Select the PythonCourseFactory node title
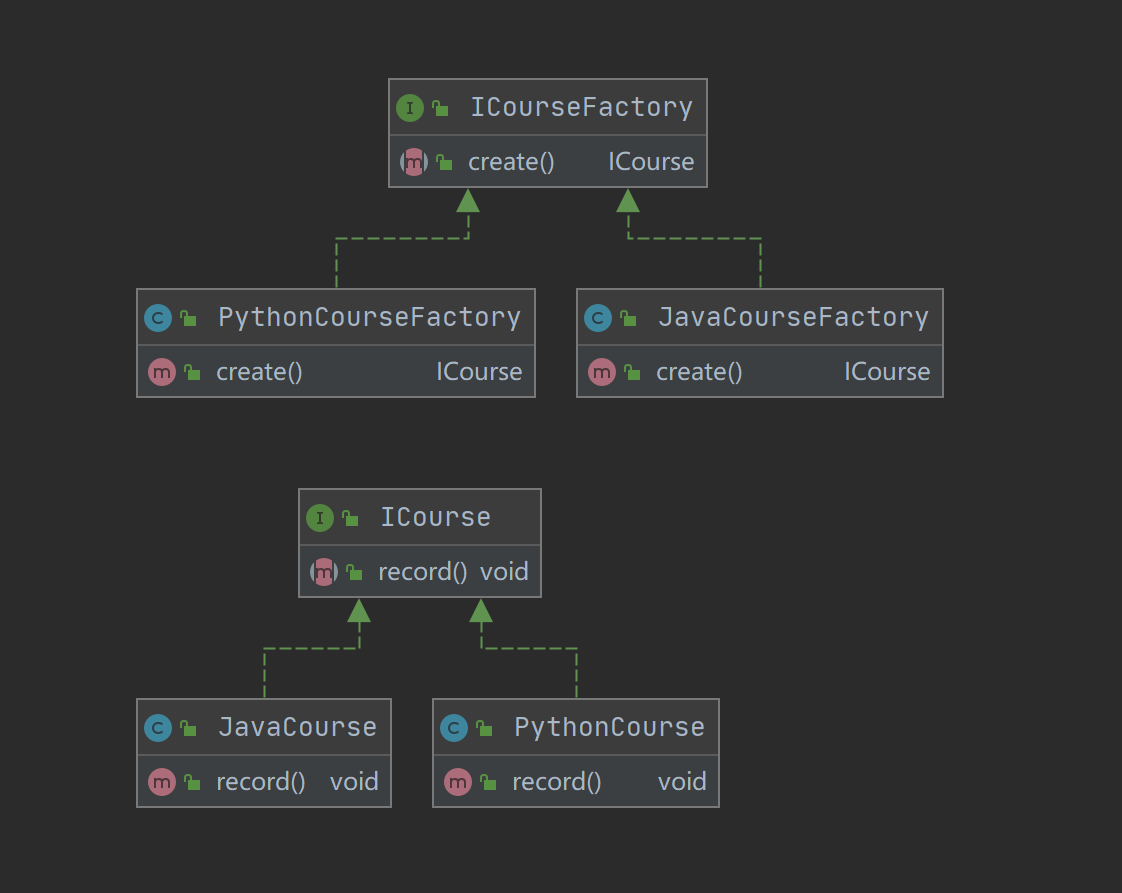The width and height of the screenshot is (1122, 893). click(369, 318)
